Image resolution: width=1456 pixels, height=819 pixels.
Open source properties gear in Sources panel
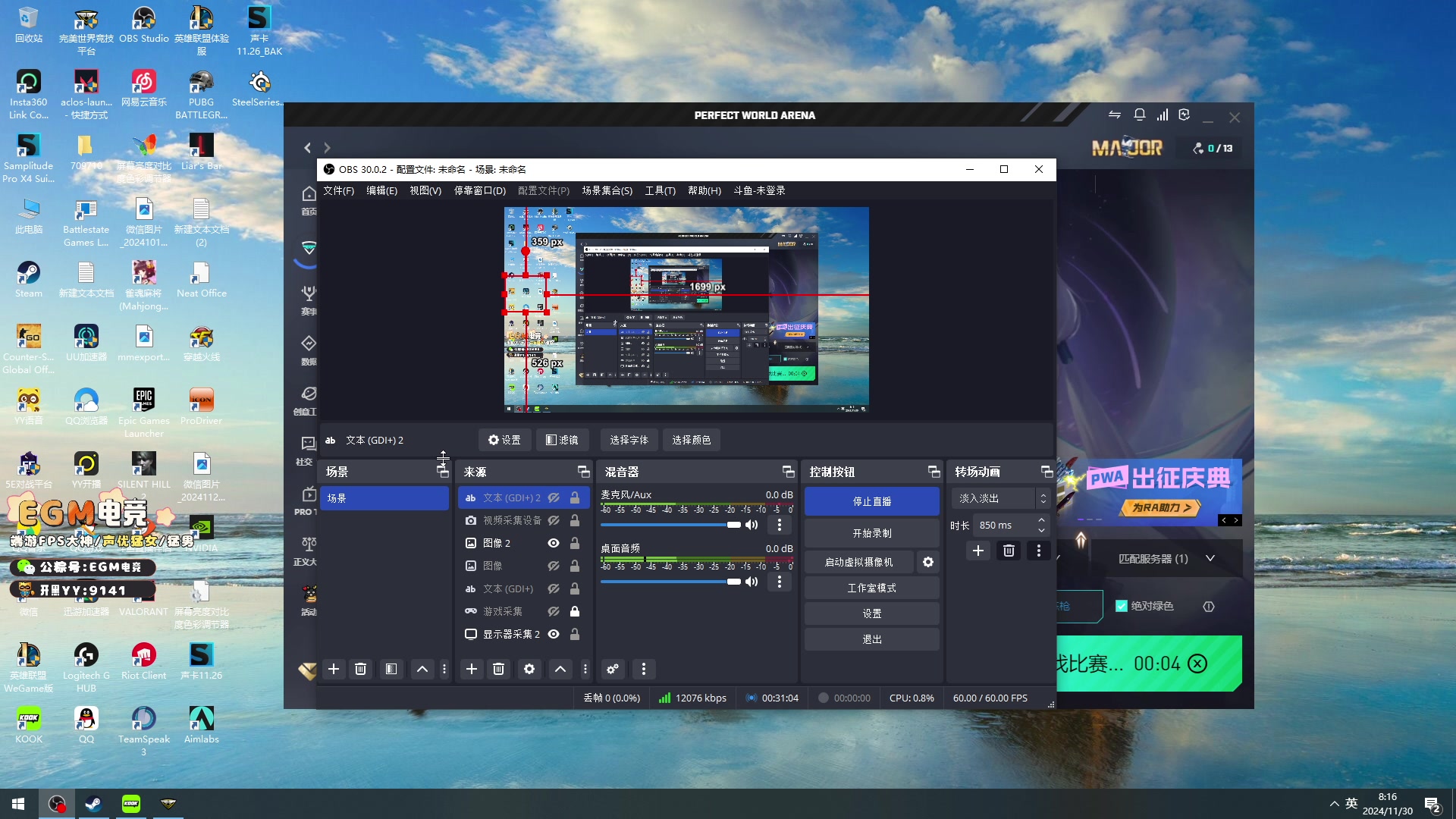pos(529,669)
